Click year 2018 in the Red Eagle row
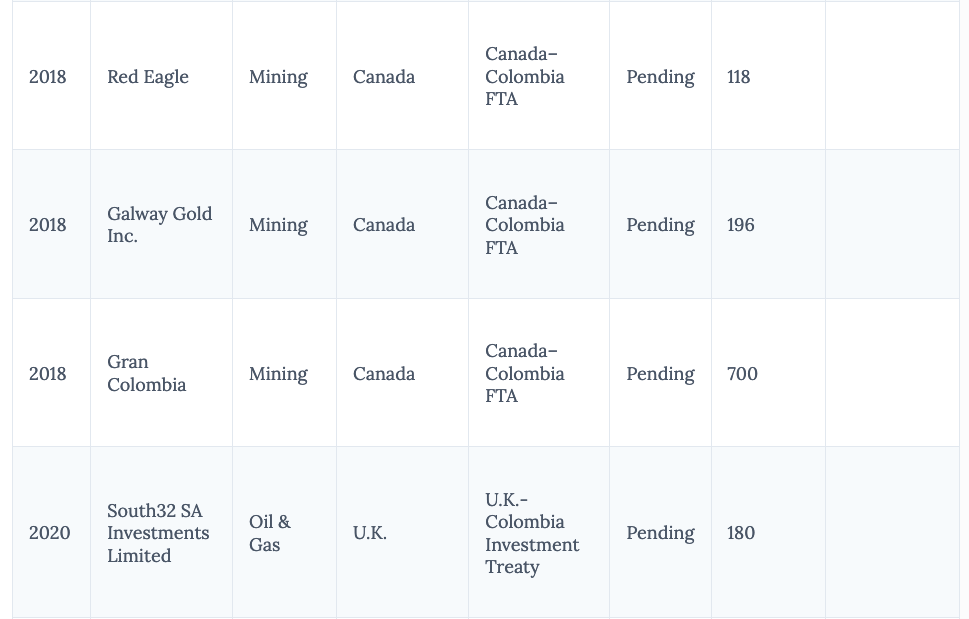 tap(48, 77)
